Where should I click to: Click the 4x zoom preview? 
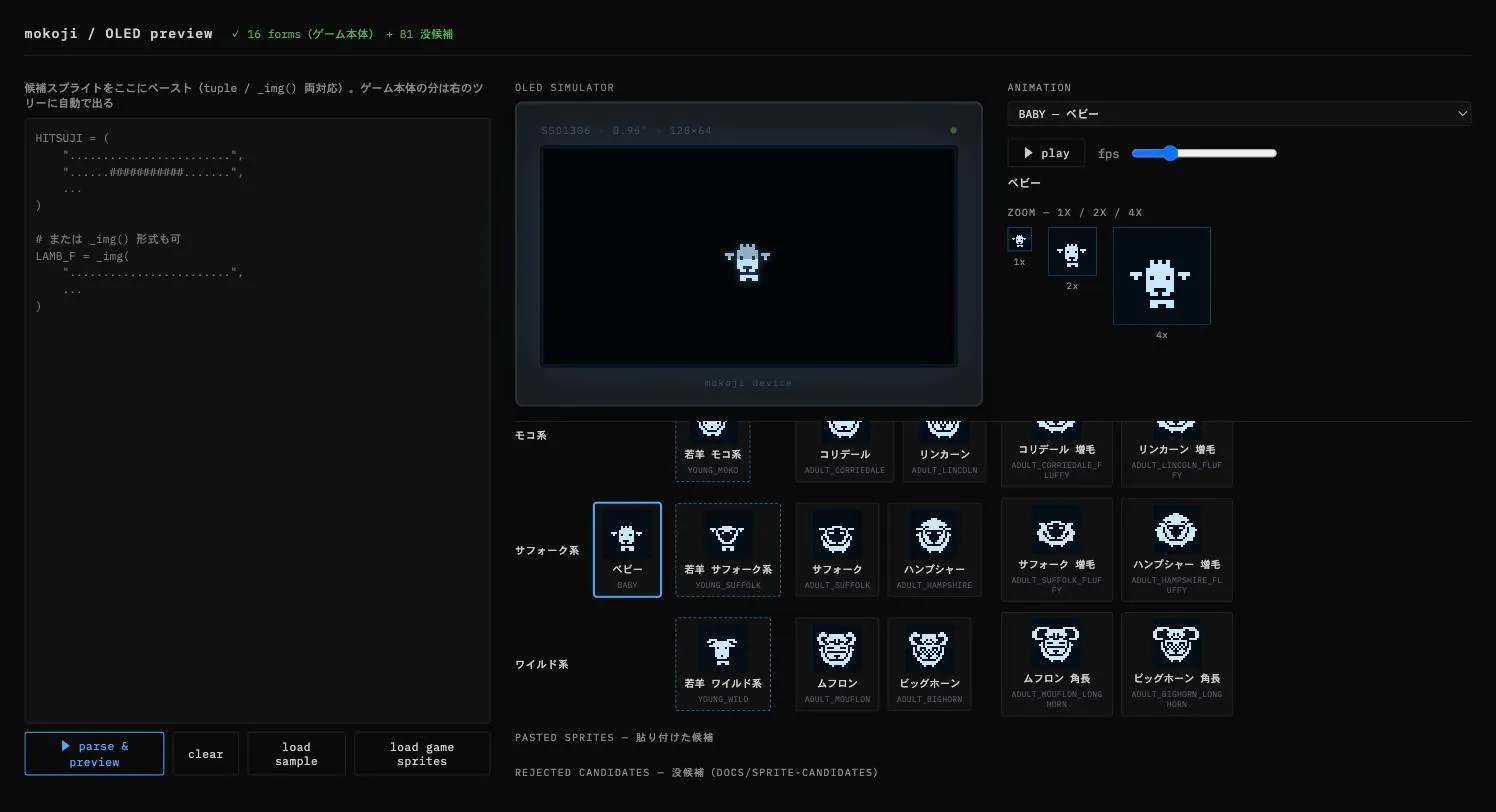(x=1162, y=276)
